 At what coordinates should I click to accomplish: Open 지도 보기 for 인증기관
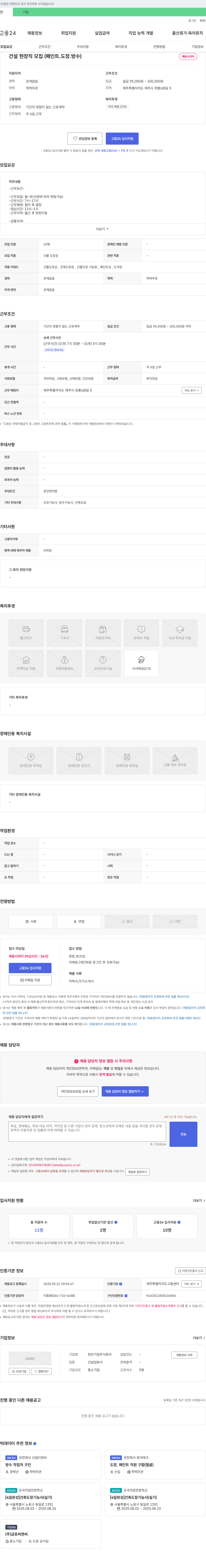click(x=191, y=1284)
